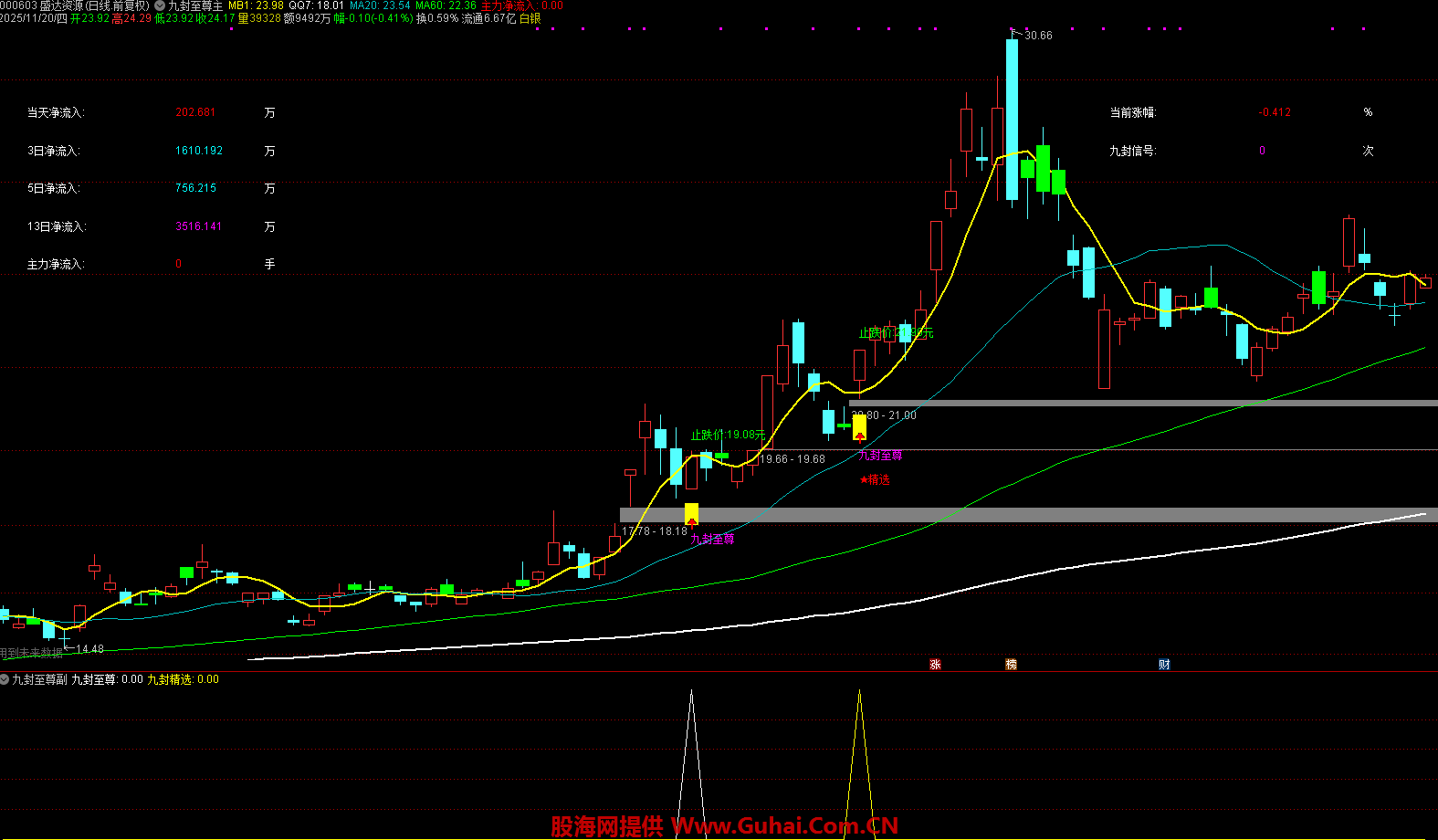Click the upper gray 20.80 - 21.00 support band

coord(1141,403)
